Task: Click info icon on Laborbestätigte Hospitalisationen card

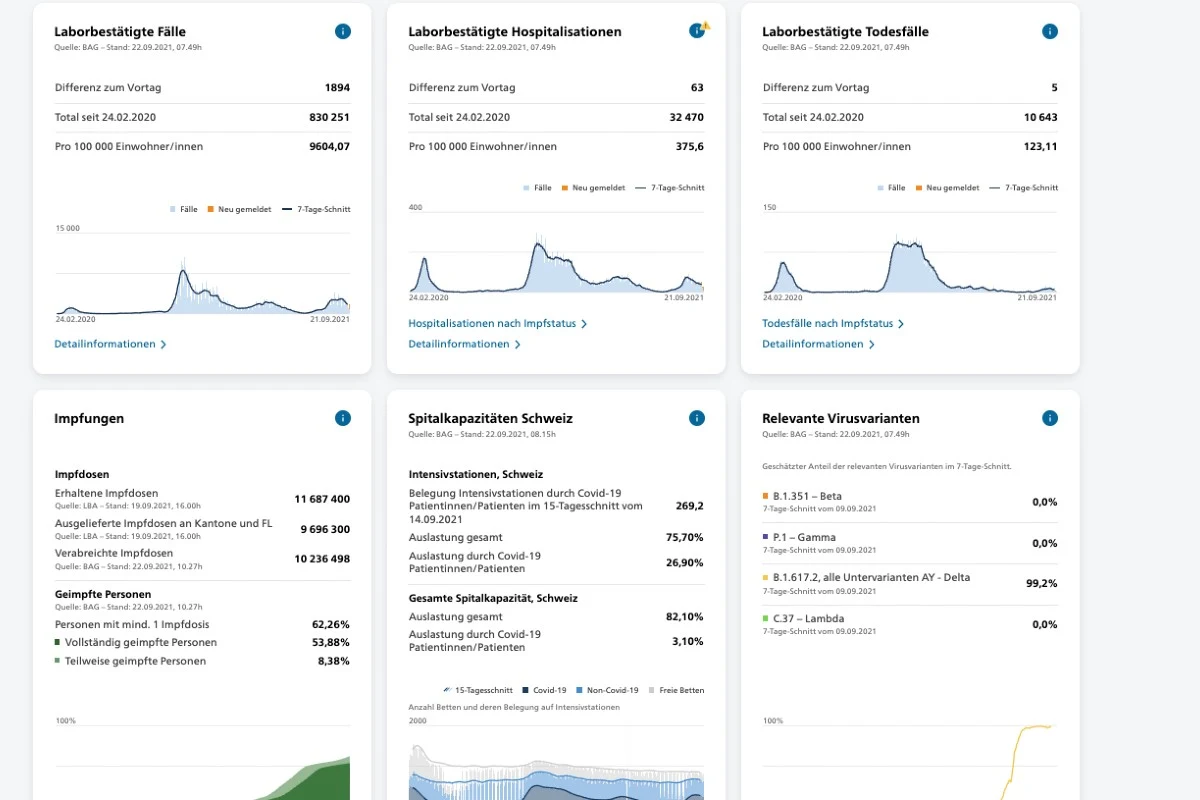Action: [696, 32]
